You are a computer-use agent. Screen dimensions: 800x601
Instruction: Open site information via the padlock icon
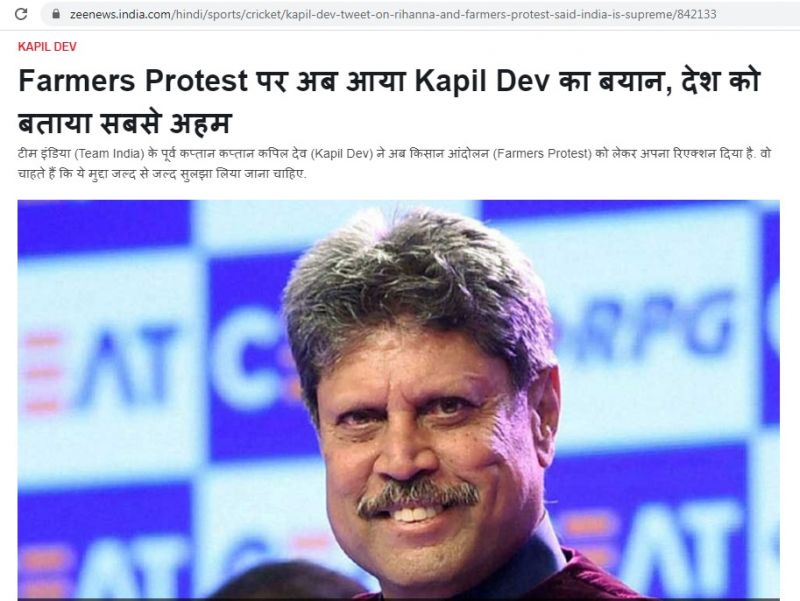pos(56,14)
